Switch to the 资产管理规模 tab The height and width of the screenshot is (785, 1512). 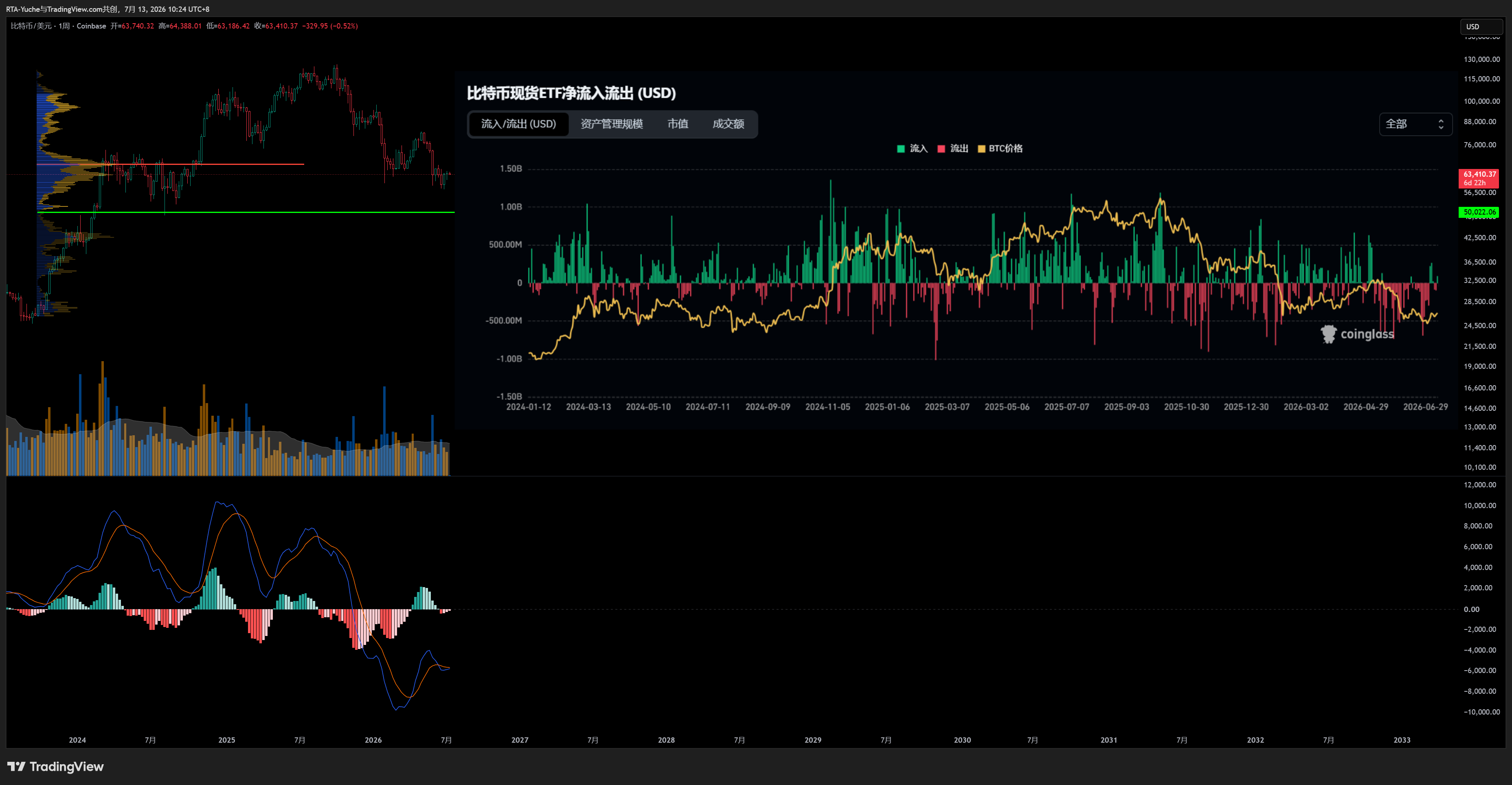(612, 124)
